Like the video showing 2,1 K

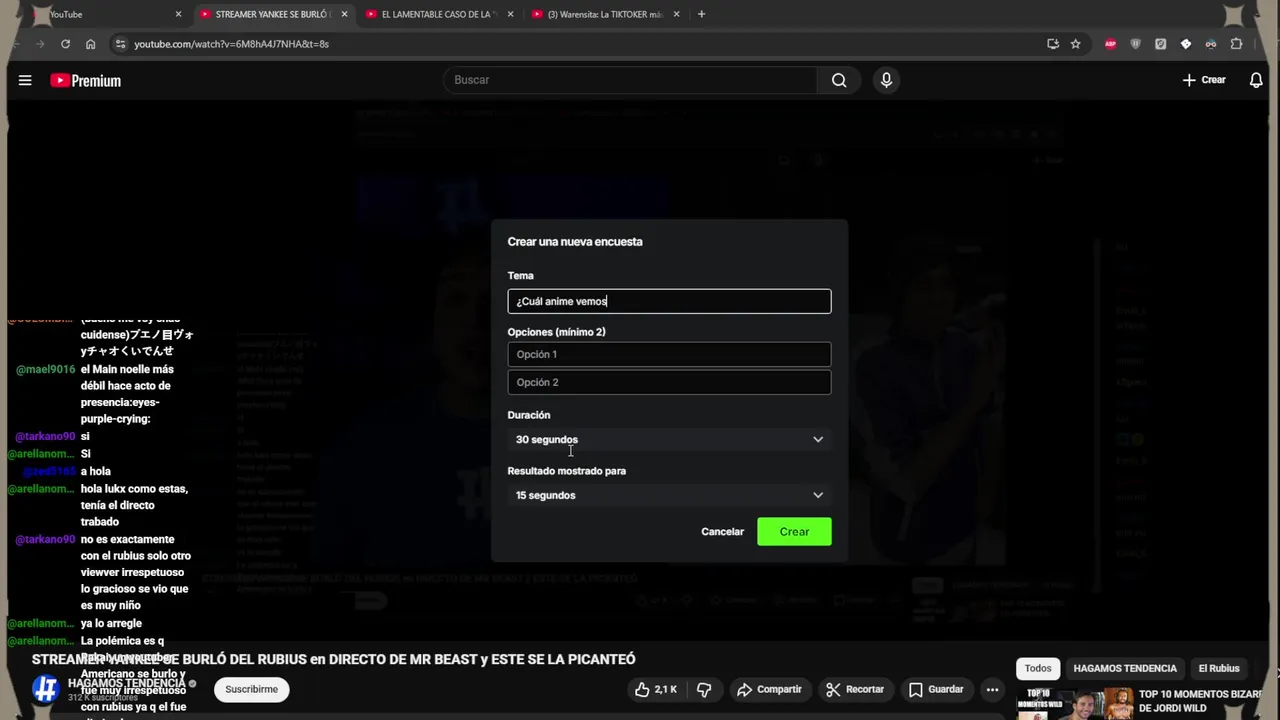[656, 689]
